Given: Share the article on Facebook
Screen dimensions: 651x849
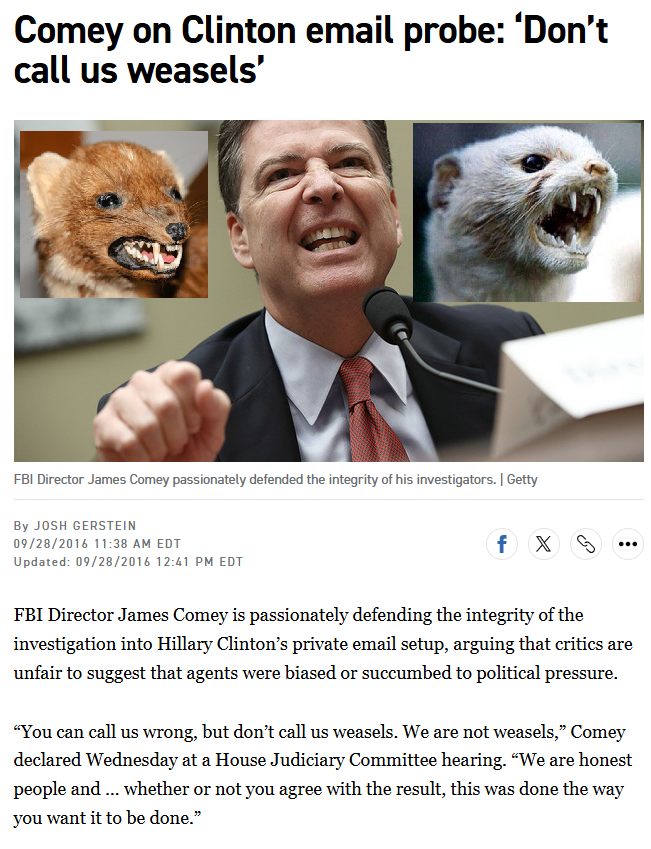Looking at the screenshot, I should coord(502,543).
